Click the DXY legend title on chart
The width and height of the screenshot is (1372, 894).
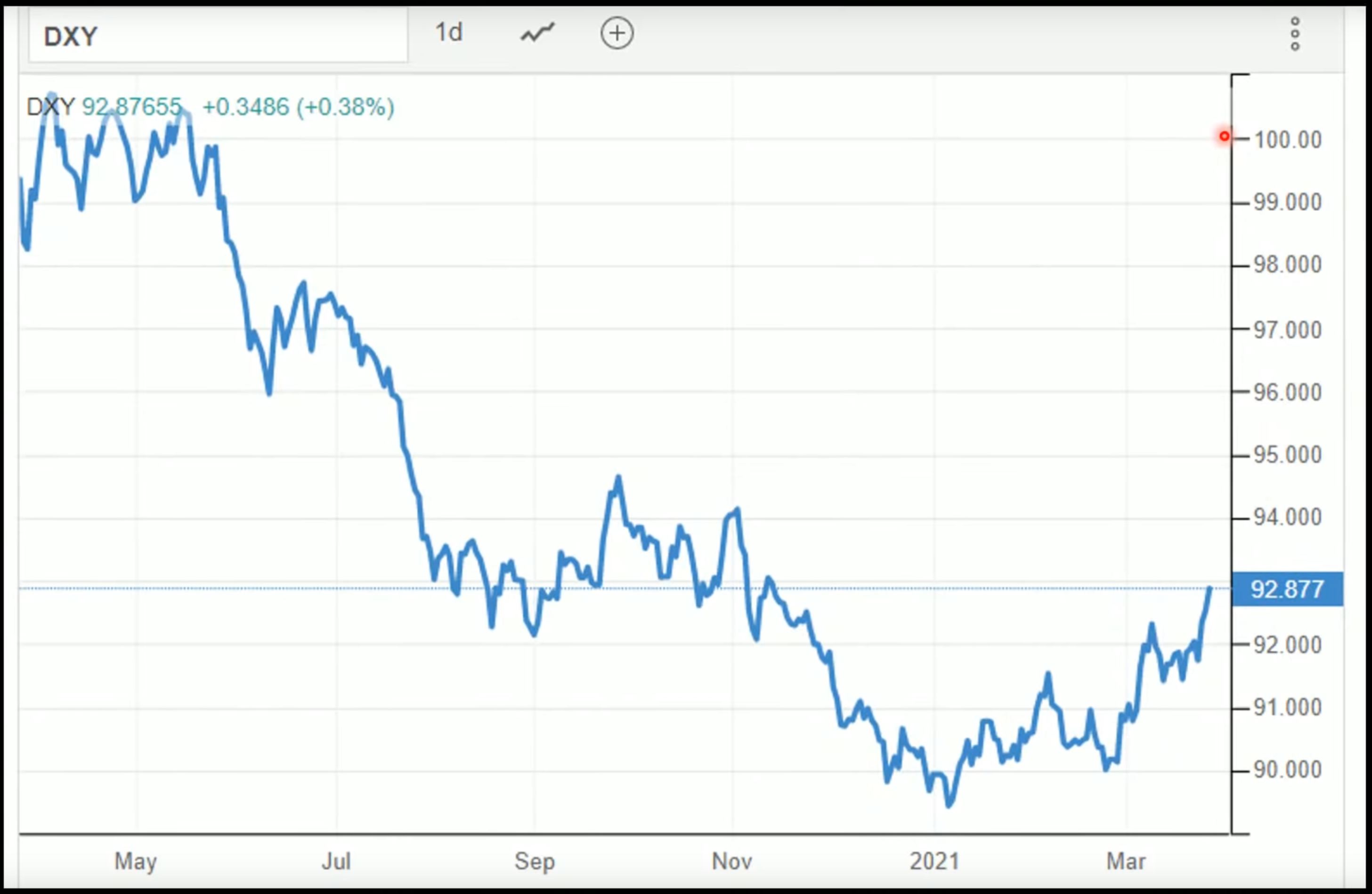(51, 107)
